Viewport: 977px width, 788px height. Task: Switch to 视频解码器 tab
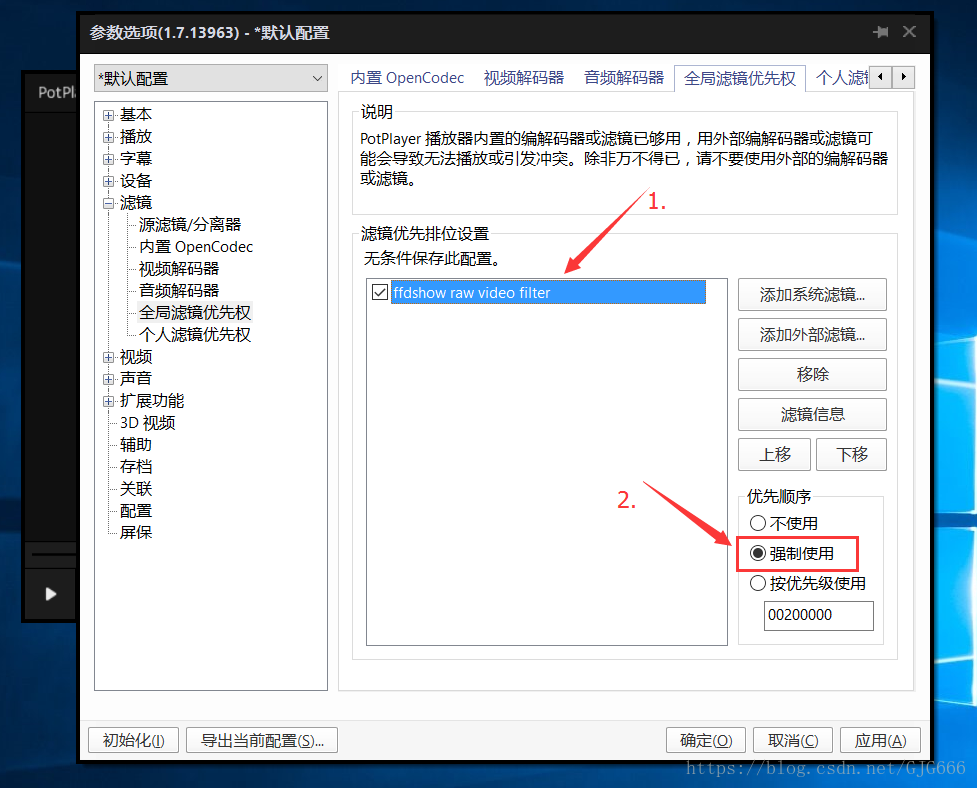click(523, 78)
